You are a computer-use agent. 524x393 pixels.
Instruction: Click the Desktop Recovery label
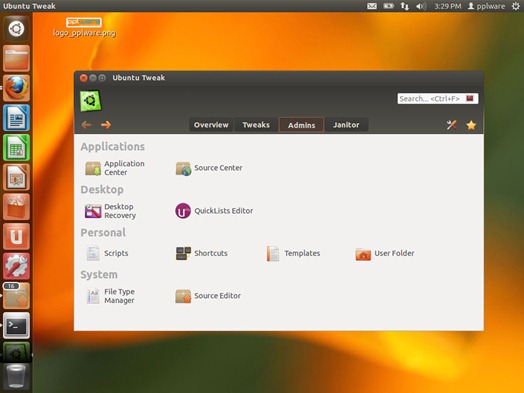(x=120, y=211)
